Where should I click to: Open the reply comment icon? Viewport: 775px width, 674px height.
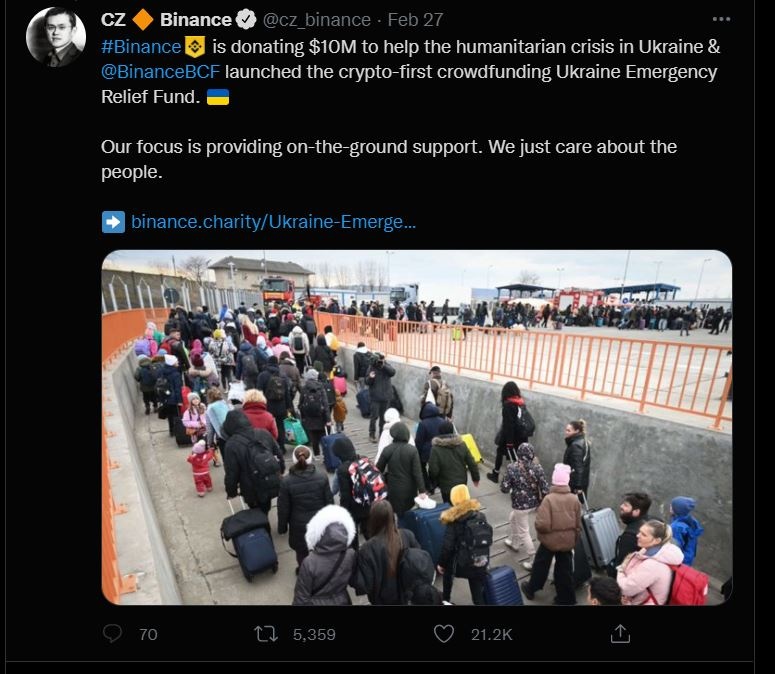pos(112,633)
